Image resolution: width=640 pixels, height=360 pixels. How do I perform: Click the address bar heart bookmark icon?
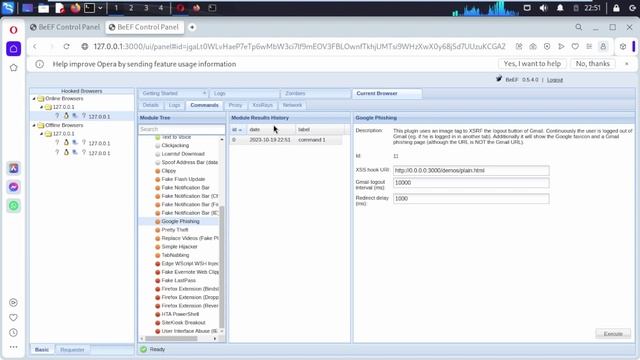[575, 47]
